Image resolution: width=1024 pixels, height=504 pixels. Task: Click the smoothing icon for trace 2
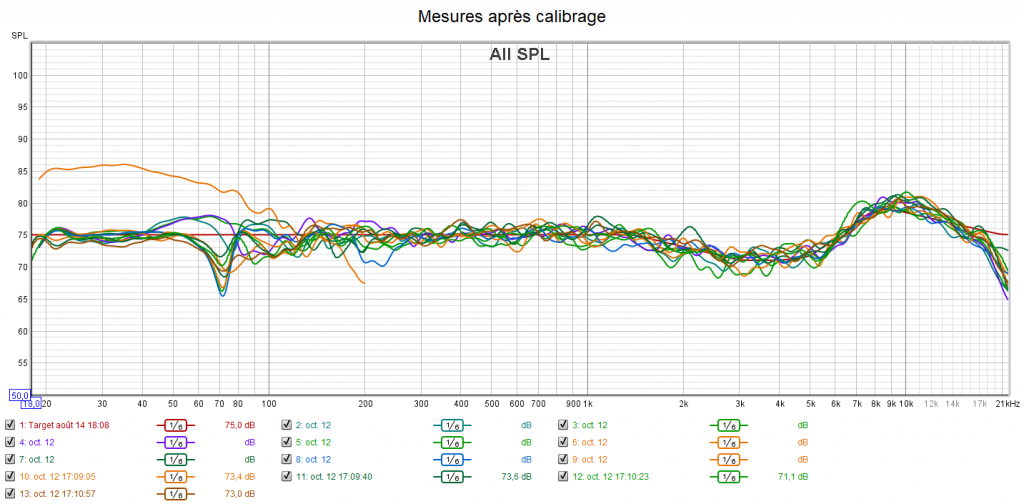451,425
